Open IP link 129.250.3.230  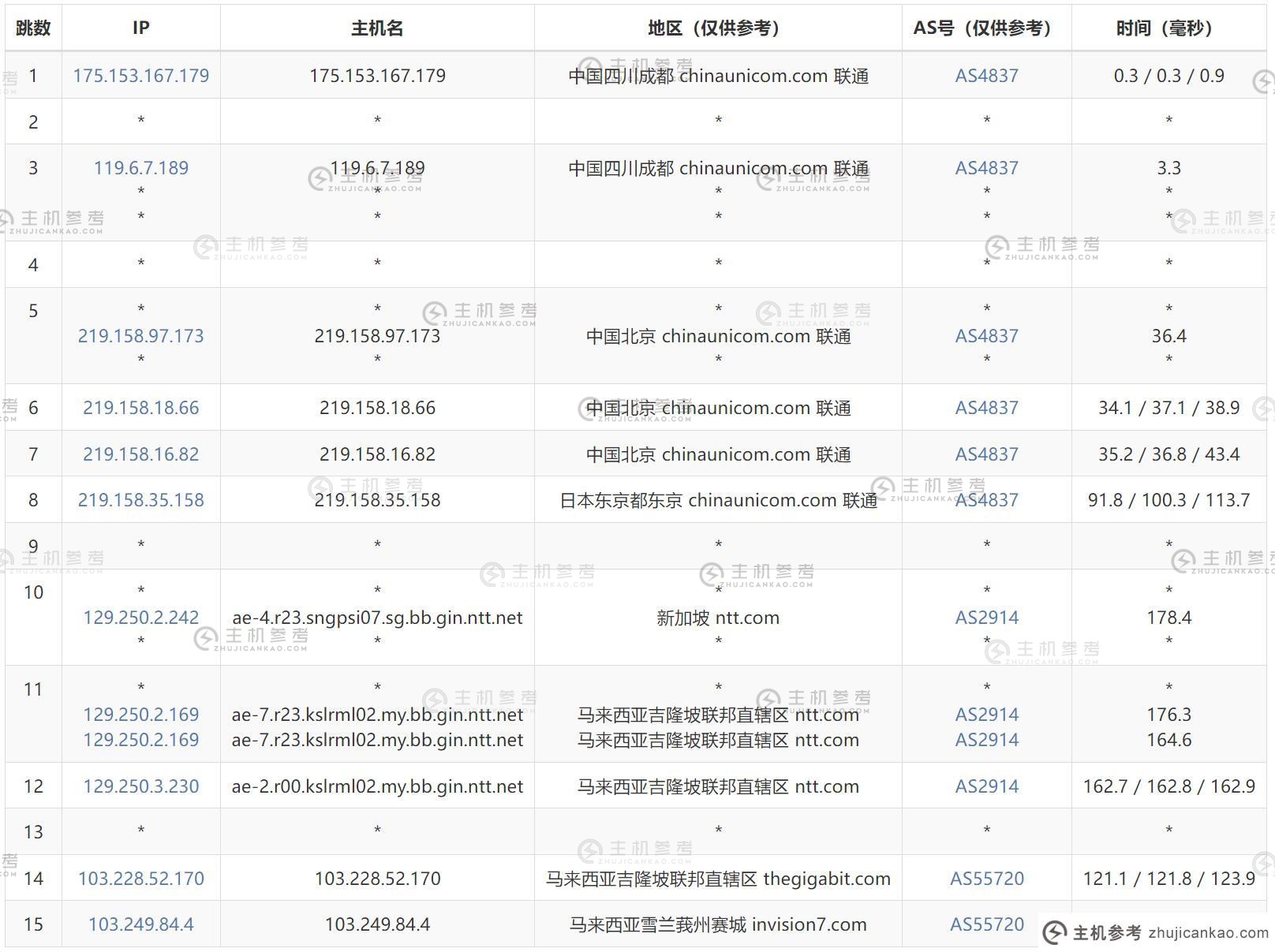[141, 786]
